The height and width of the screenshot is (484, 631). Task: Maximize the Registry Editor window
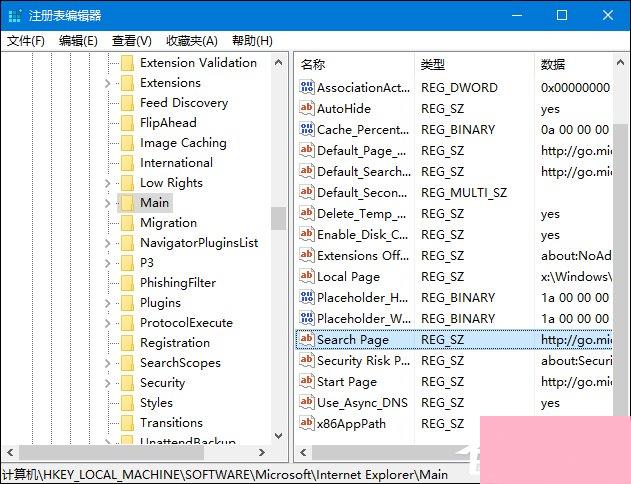point(562,15)
